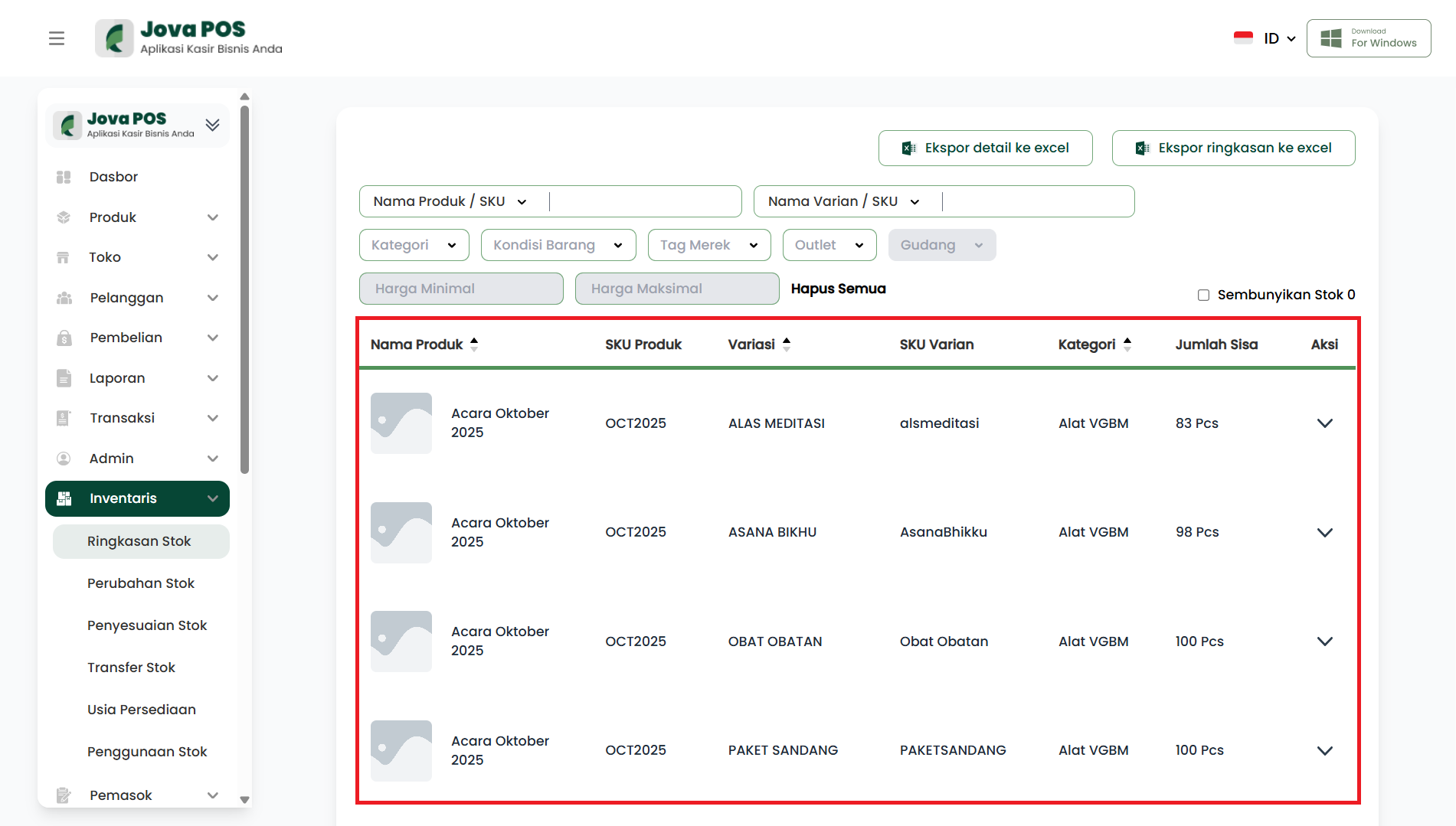Click the Pelanggan people icon

(x=64, y=298)
